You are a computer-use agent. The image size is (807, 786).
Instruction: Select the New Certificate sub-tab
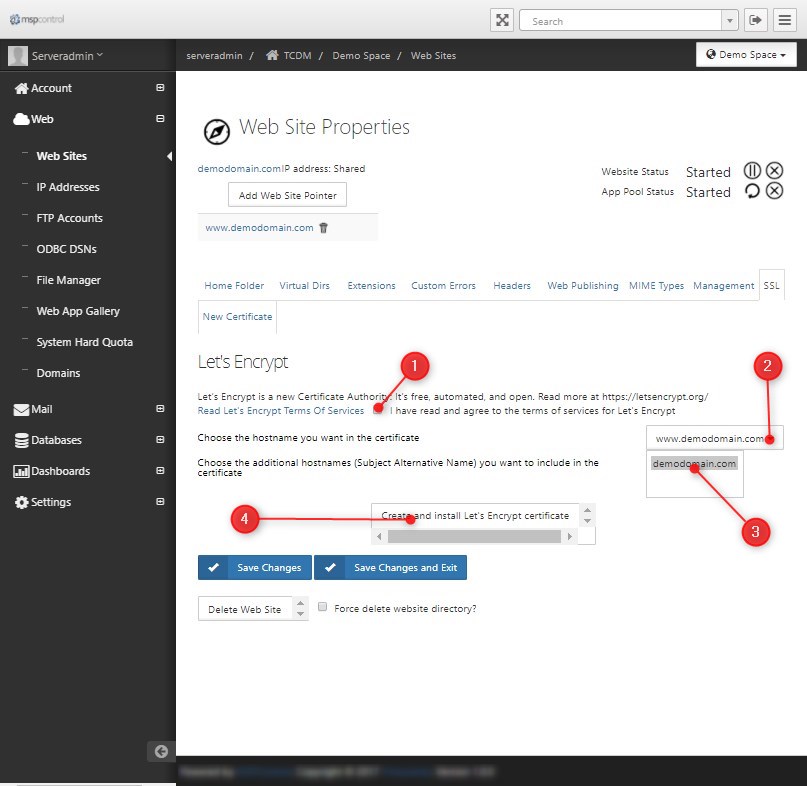237,317
